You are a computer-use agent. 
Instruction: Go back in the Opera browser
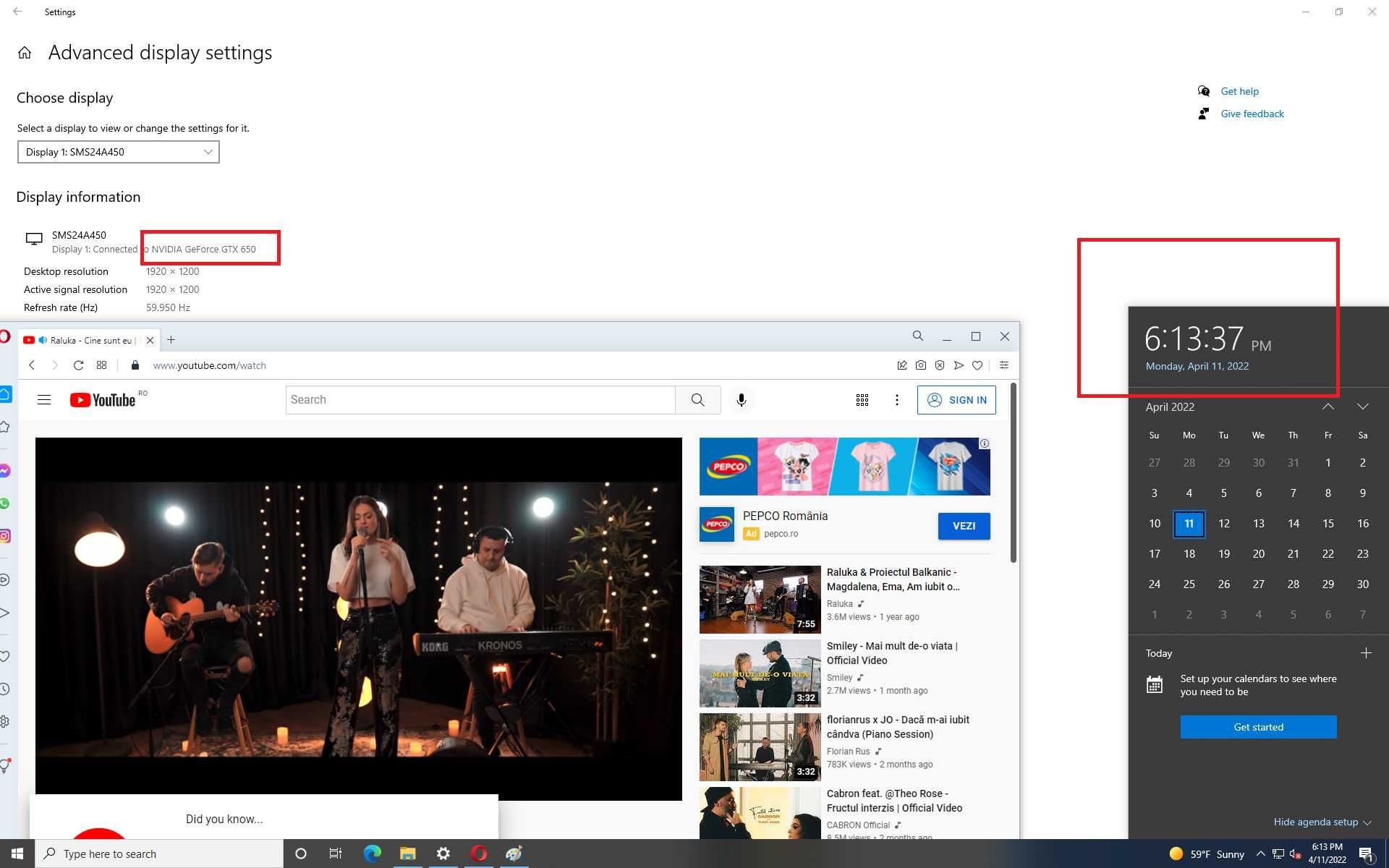[x=32, y=365]
